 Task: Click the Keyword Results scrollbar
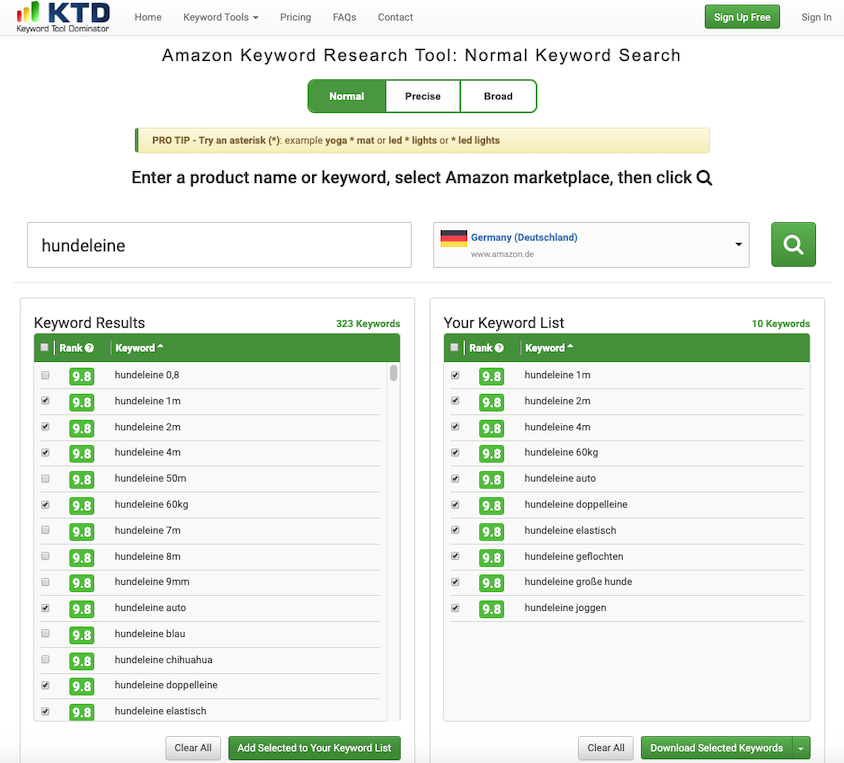coord(394,373)
